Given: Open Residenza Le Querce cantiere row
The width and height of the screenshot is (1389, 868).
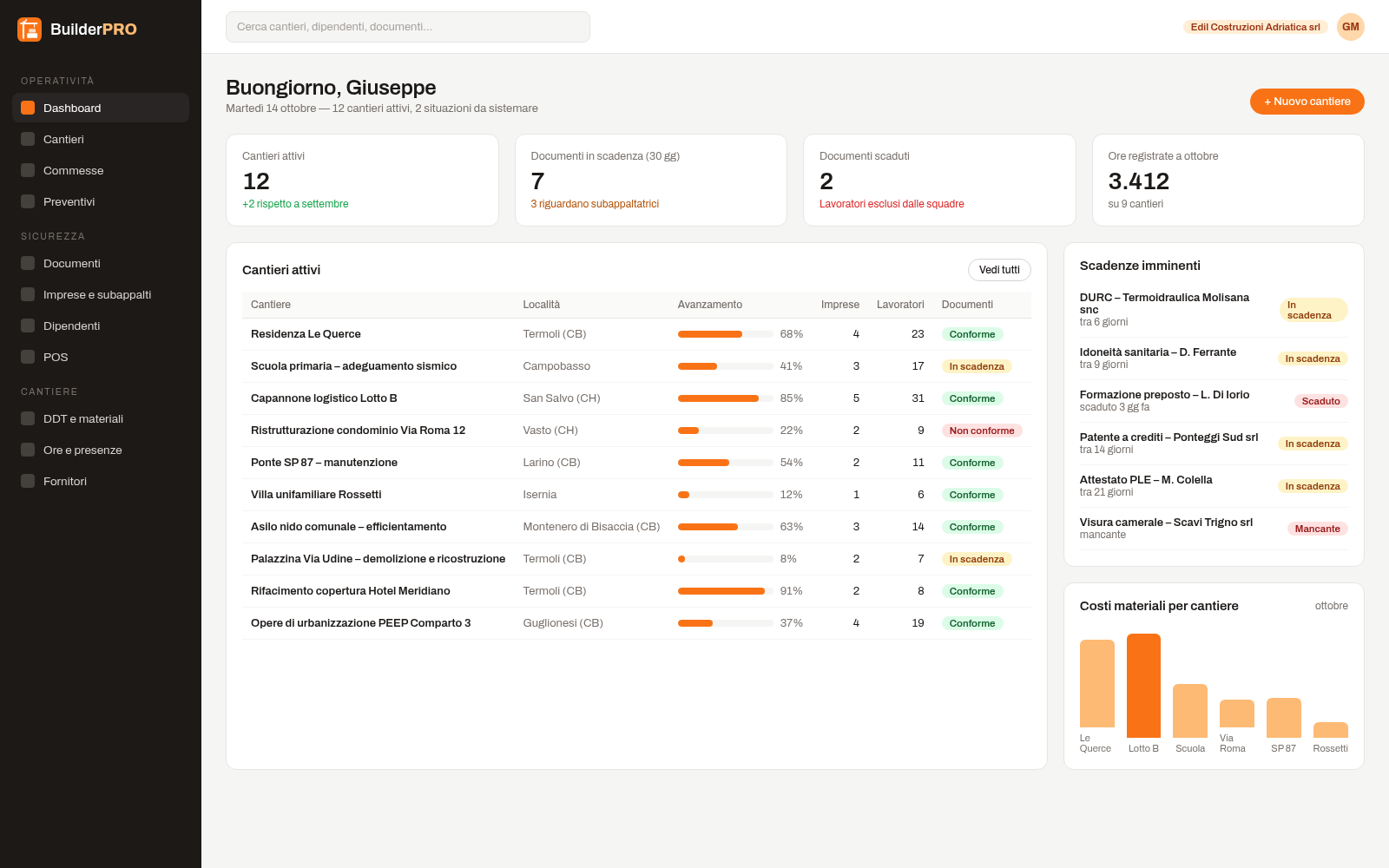Looking at the screenshot, I should coord(636,334).
